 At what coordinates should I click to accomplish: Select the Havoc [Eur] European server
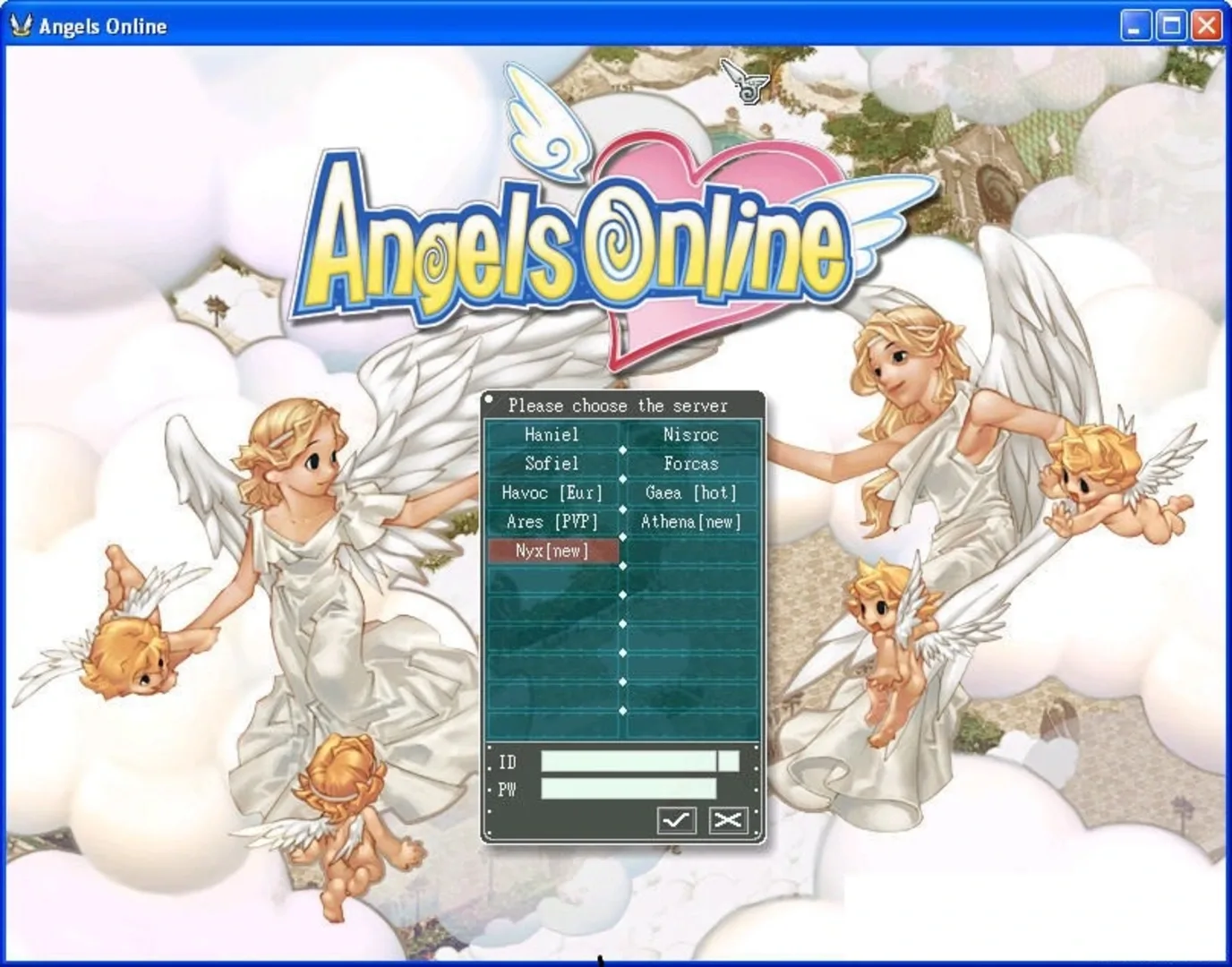click(x=552, y=492)
